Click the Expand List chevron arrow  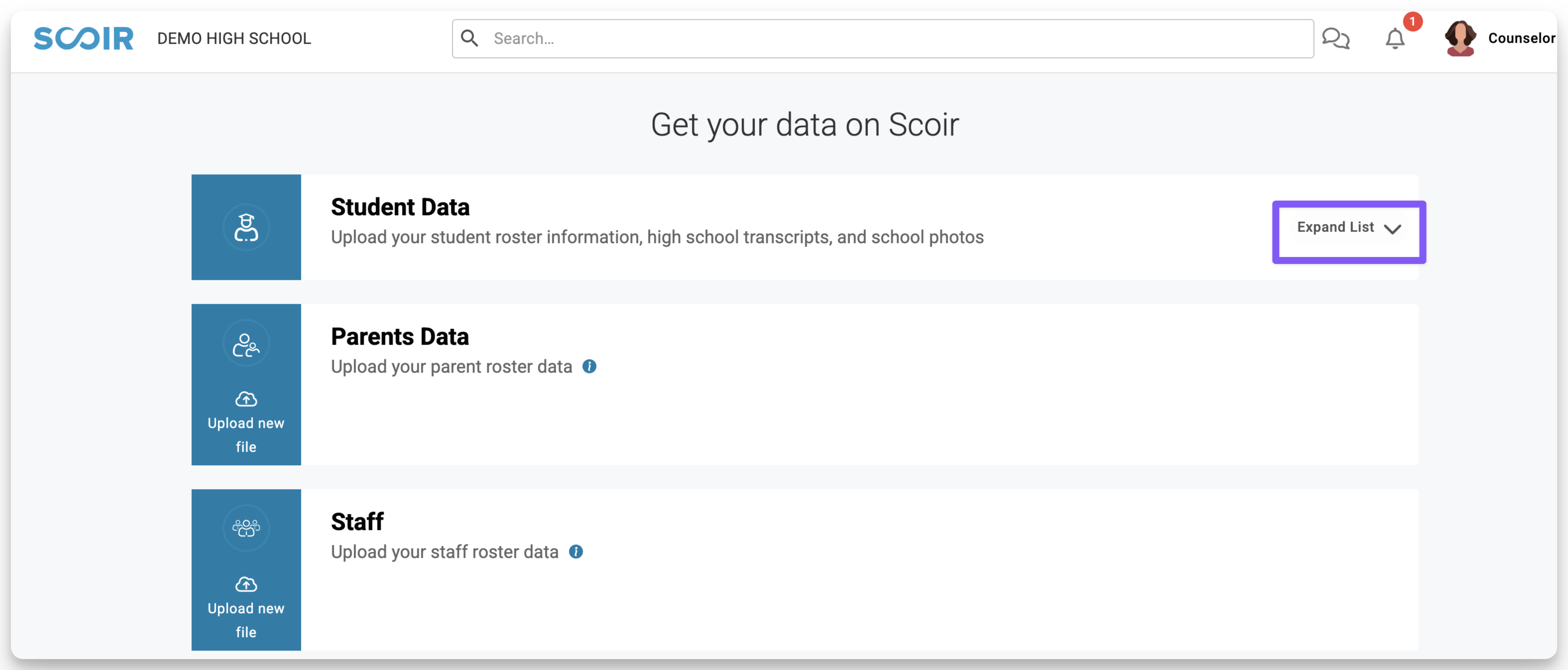click(1392, 229)
